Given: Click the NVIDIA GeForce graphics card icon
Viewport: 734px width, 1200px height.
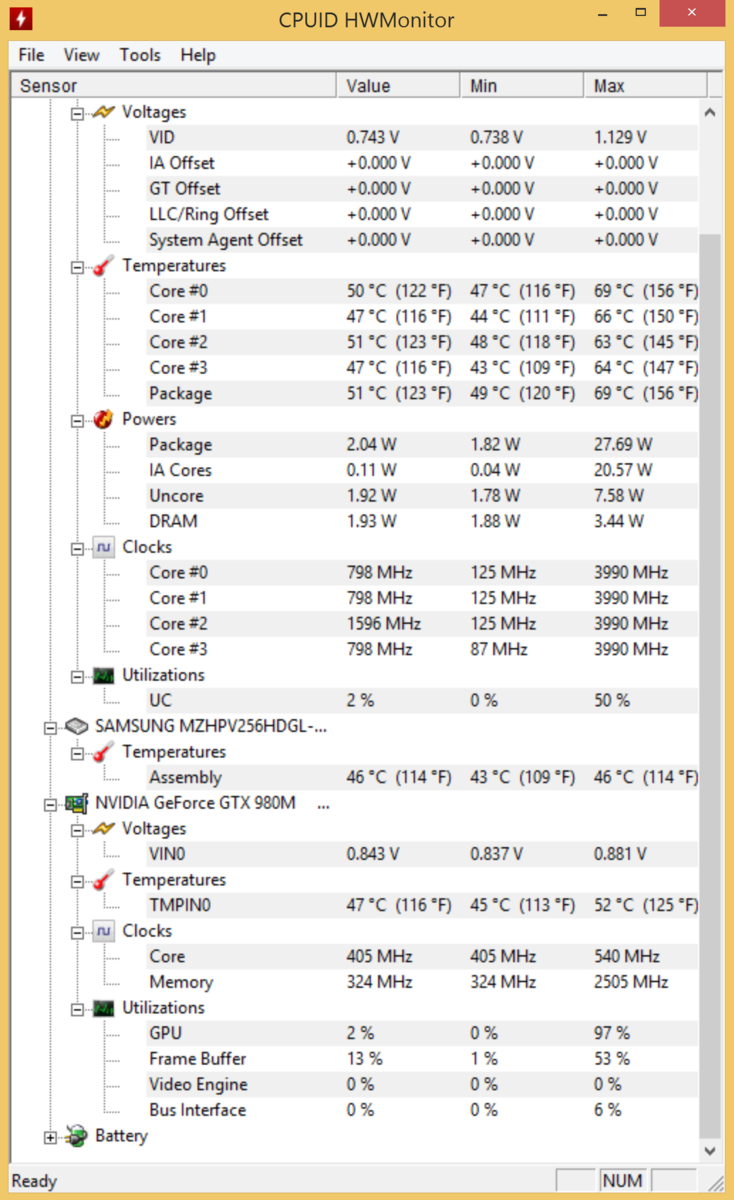Looking at the screenshot, I should 76,802.
